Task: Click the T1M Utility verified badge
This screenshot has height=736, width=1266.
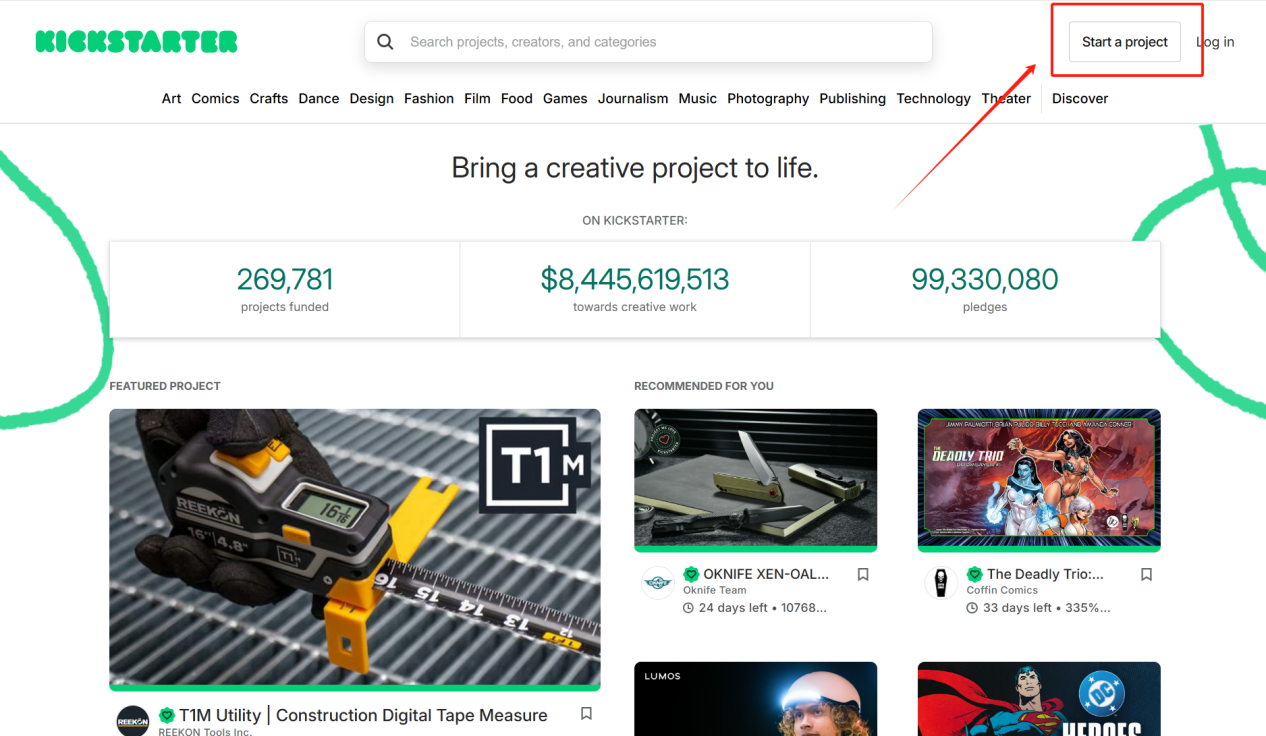Action: click(x=167, y=715)
